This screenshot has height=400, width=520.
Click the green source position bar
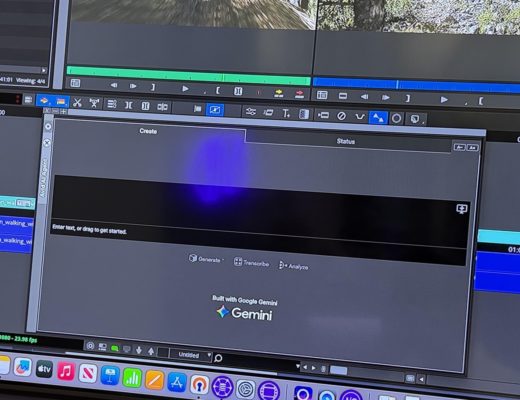pyautogui.click(x=188, y=75)
